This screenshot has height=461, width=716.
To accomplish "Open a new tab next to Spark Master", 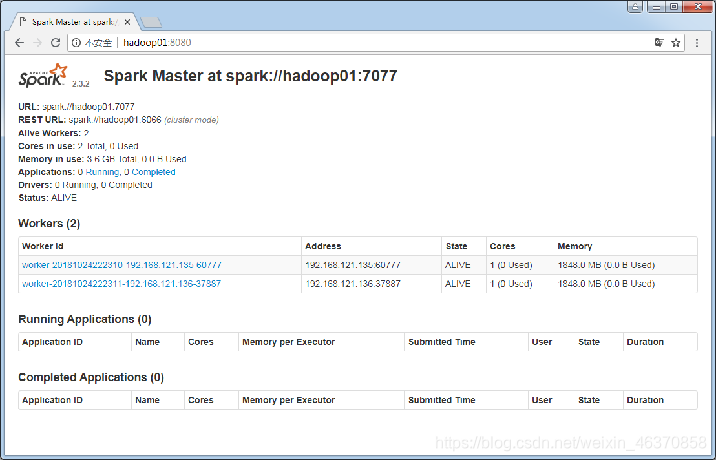I will tap(151, 22).
